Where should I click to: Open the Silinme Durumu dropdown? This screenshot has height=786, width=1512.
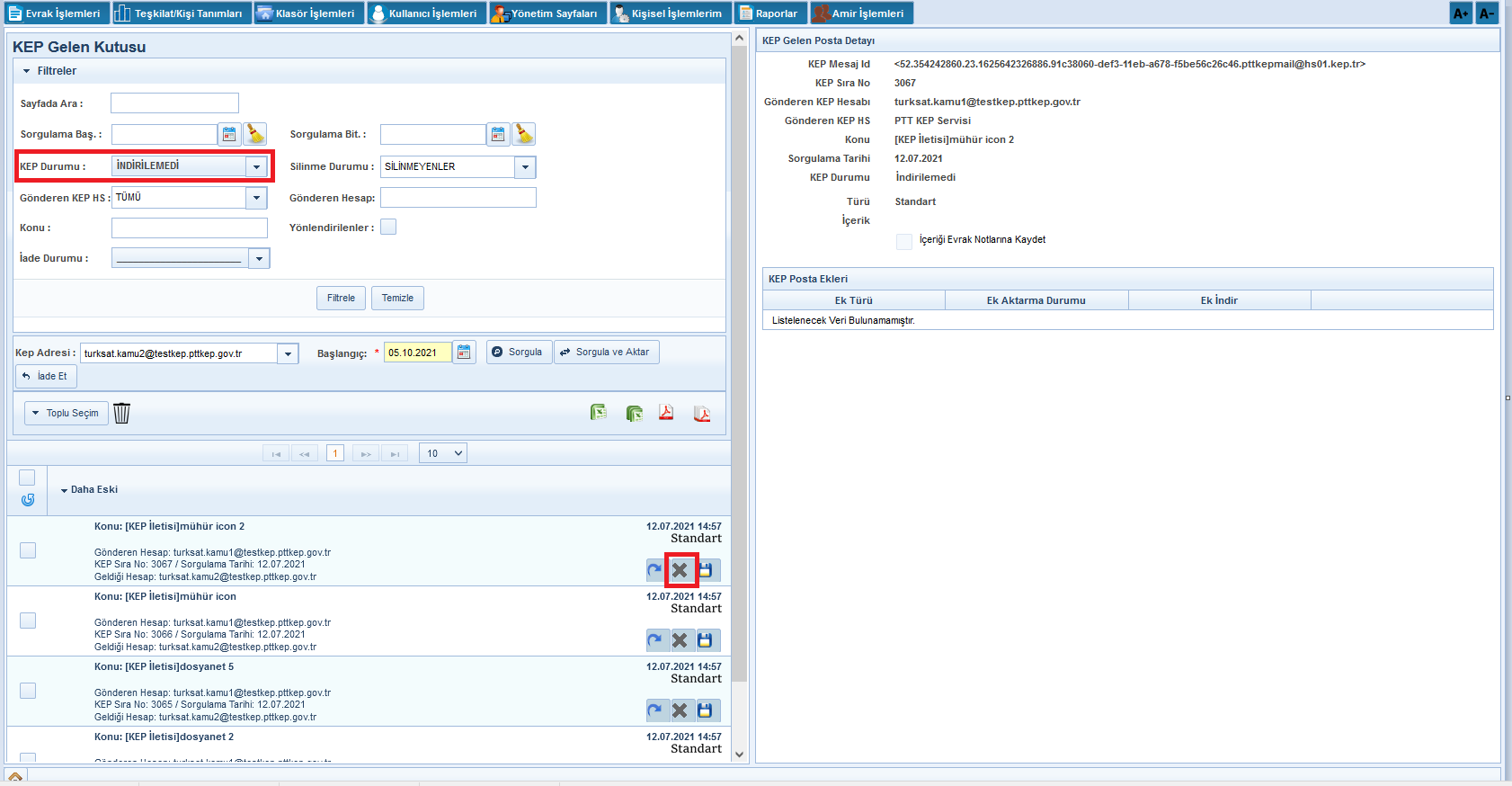tap(525, 167)
